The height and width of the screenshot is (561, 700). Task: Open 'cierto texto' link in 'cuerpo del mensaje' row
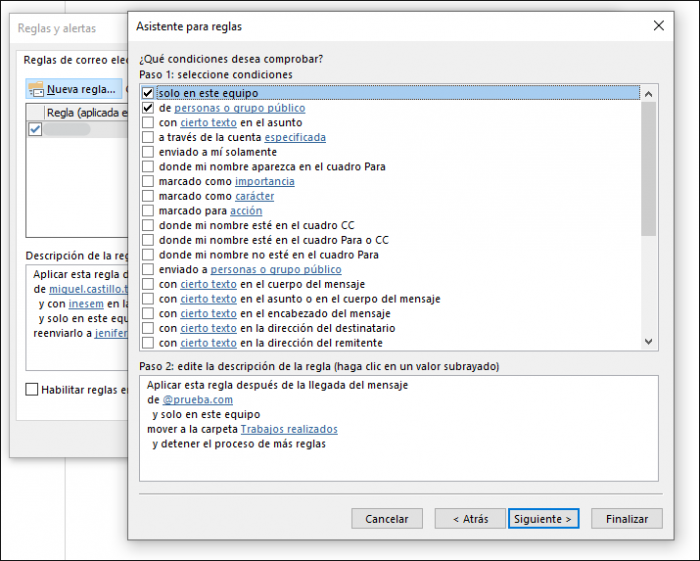[208, 284]
